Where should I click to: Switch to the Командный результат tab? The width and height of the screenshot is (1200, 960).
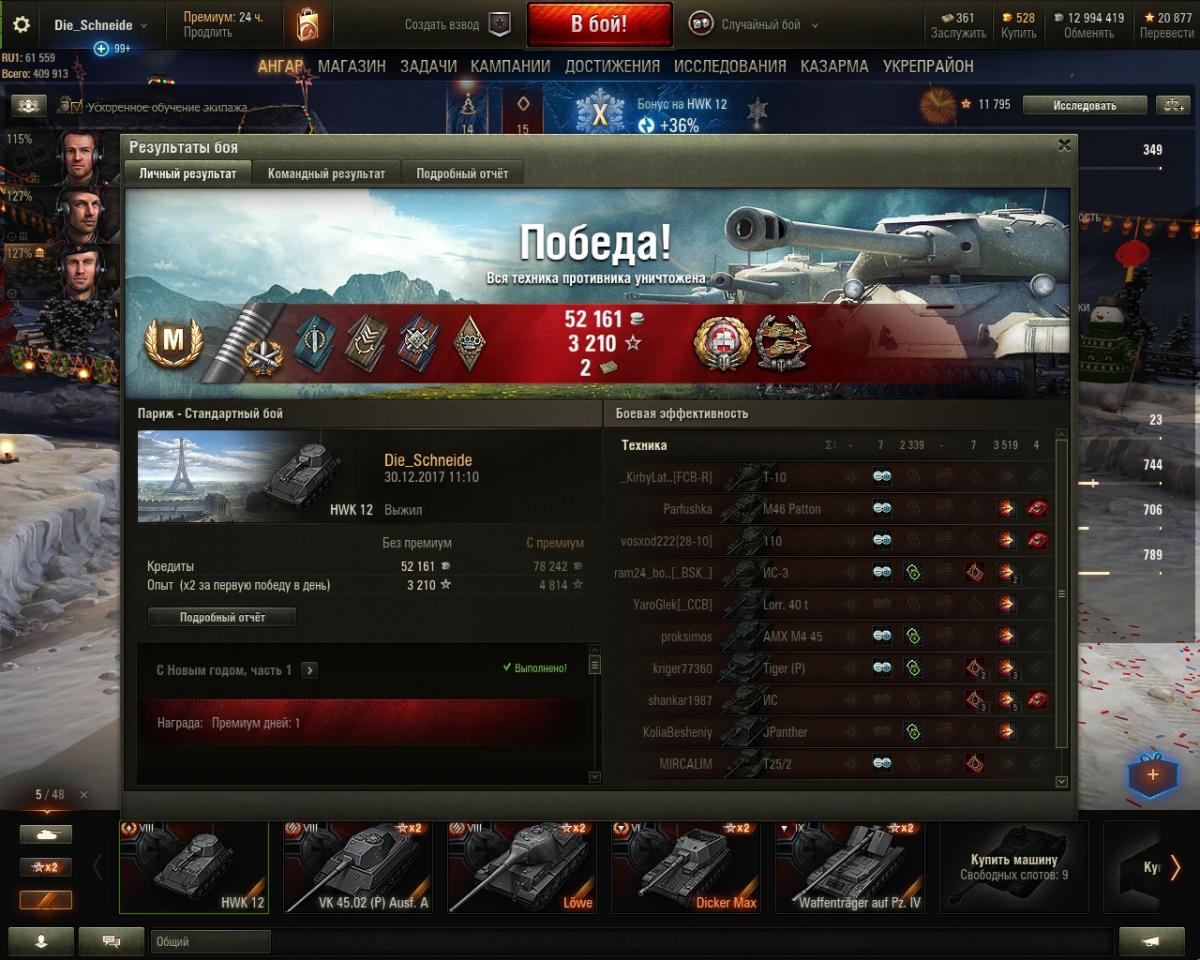click(x=326, y=173)
